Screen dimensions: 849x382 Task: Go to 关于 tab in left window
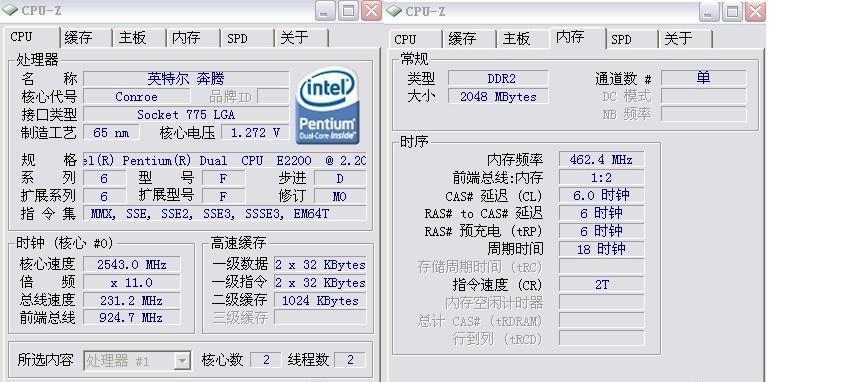click(301, 38)
